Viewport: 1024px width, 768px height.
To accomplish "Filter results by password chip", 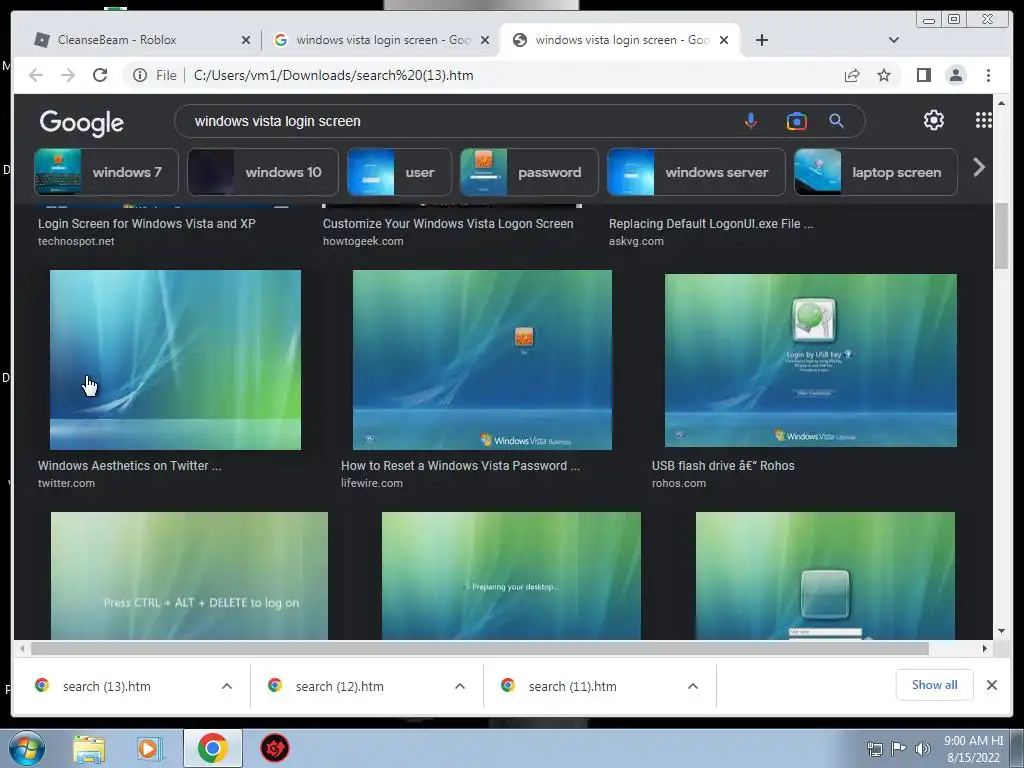I will (529, 172).
